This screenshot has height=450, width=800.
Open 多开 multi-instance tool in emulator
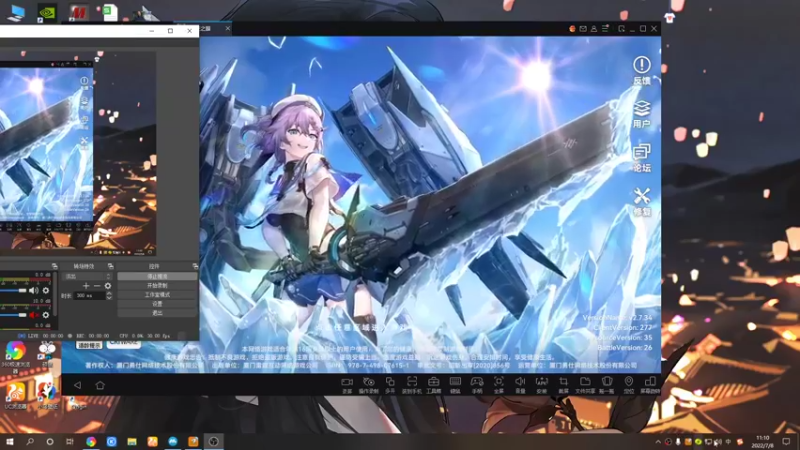coord(390,385)
